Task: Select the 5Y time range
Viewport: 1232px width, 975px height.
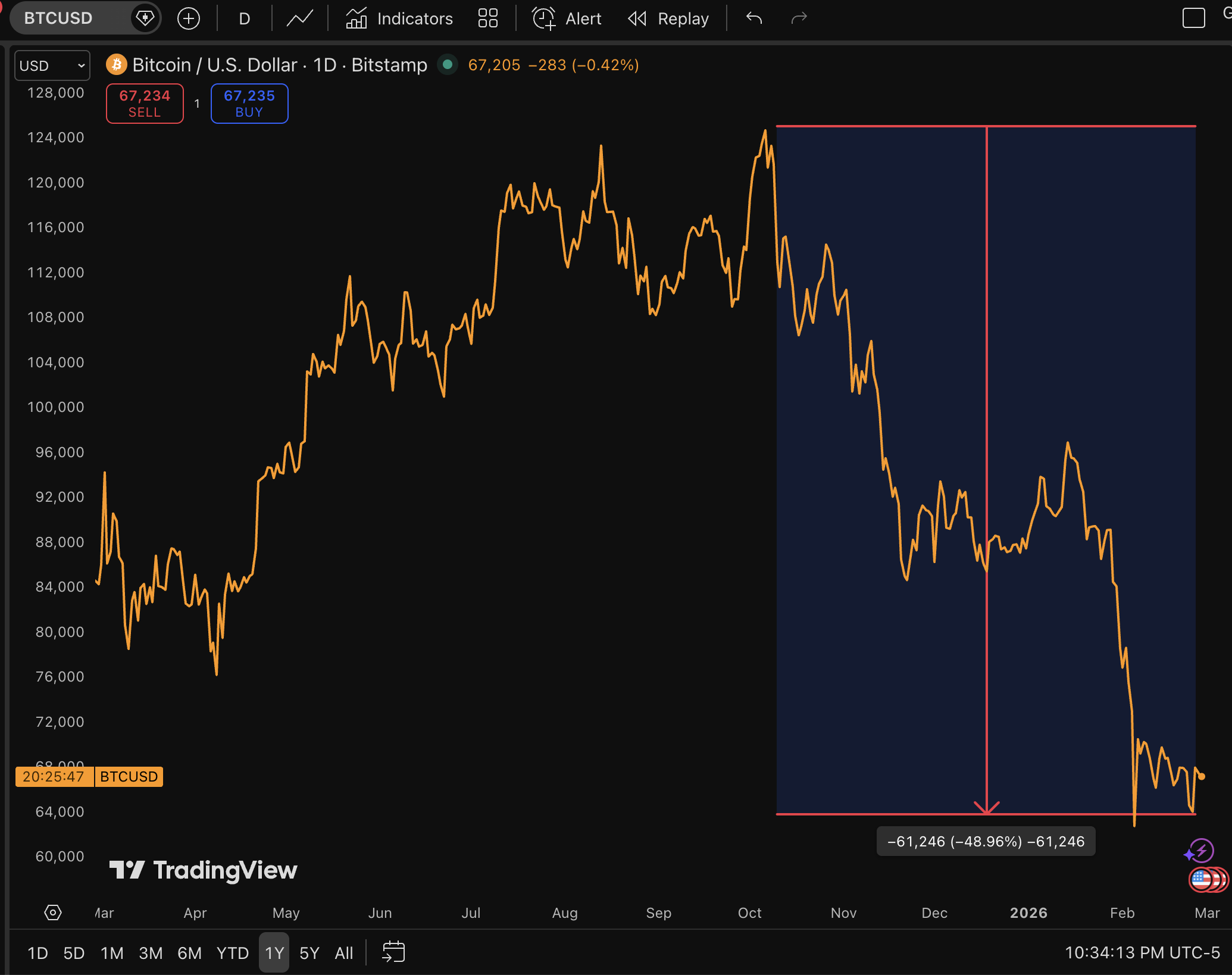Action: [x=309, y=953]
